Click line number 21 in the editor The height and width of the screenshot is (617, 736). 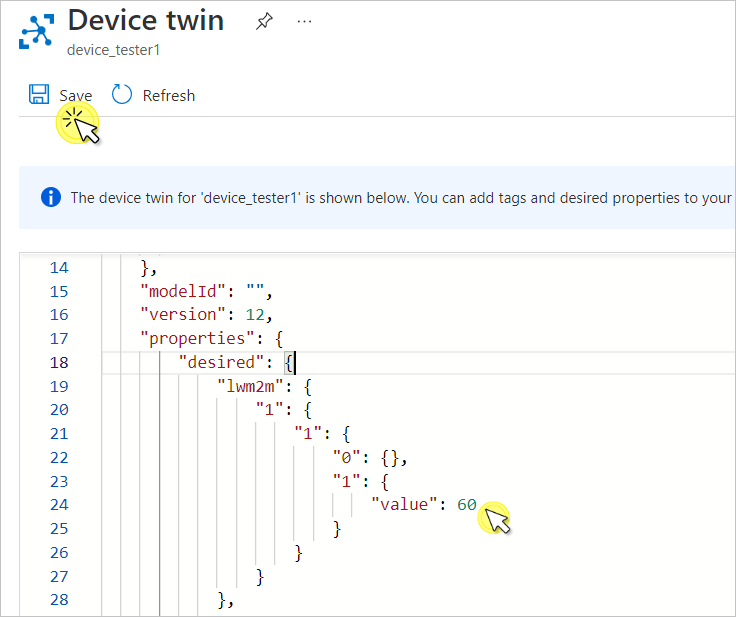click(x=59, y=434)
